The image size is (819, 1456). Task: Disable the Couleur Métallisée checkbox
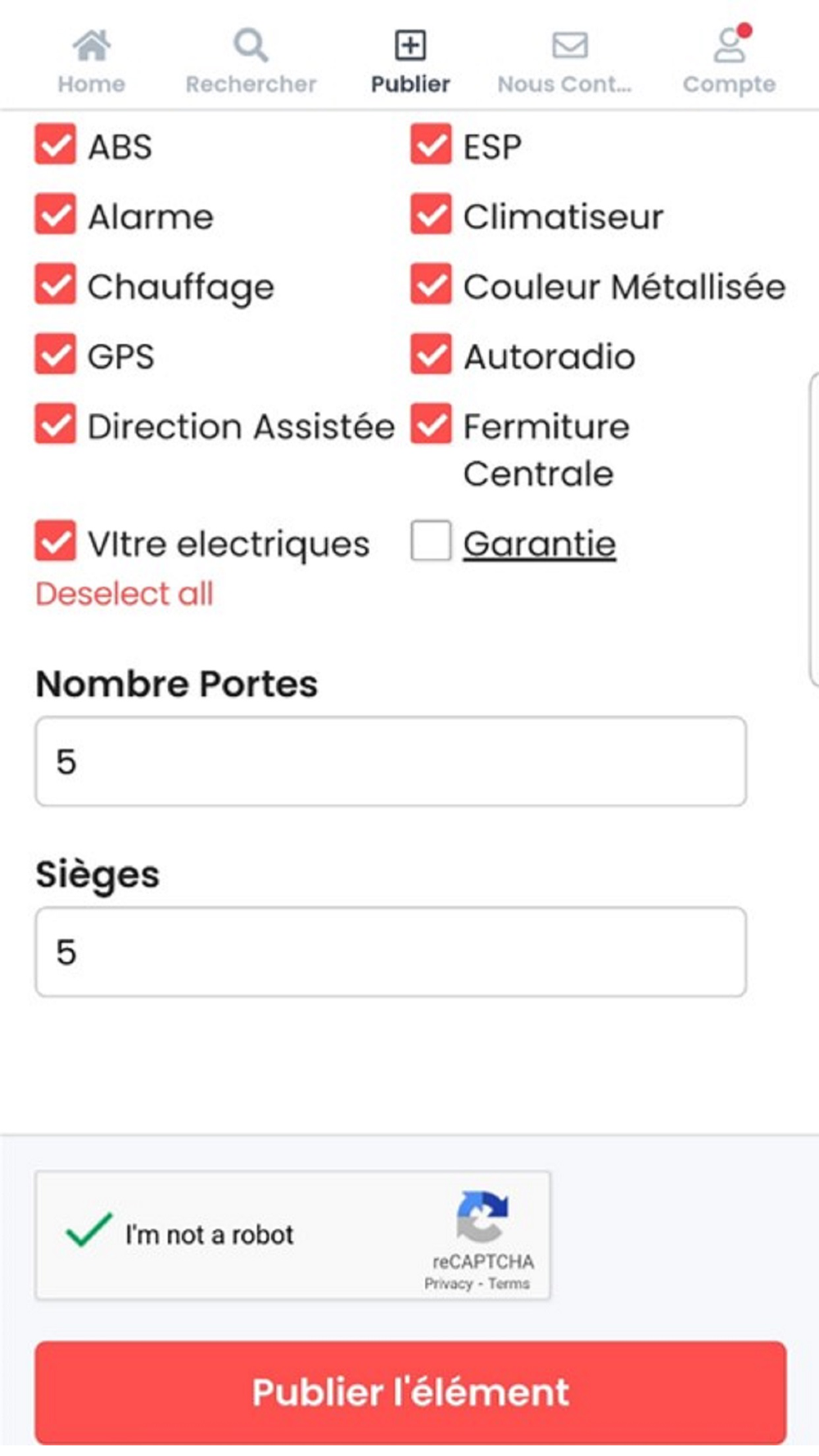tap(431, 284)
